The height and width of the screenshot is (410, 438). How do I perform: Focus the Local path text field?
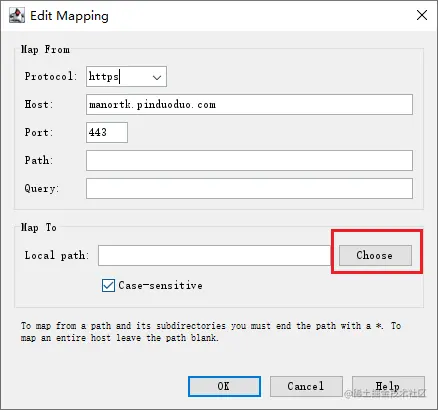214,256
